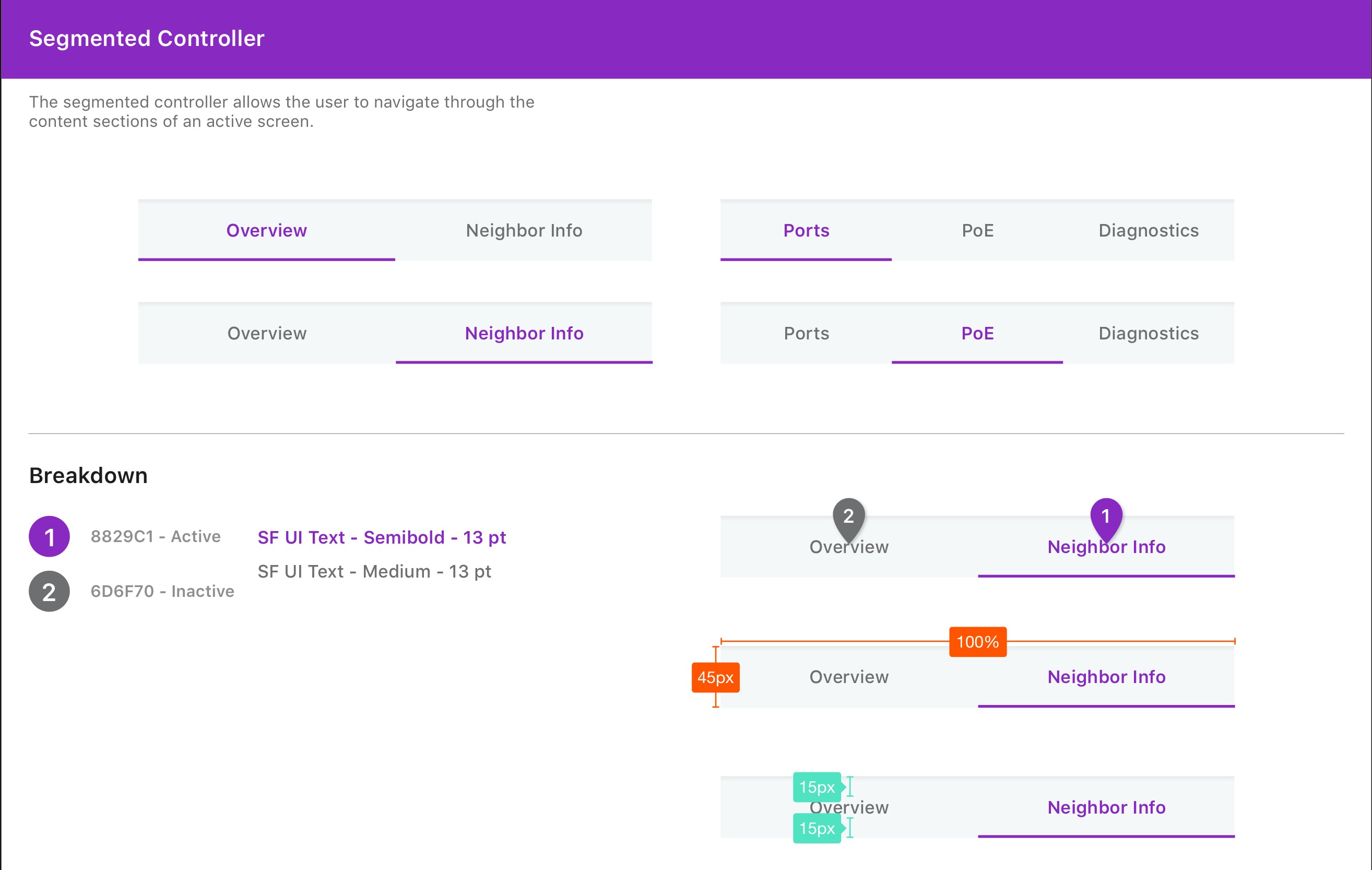1372x870 pixels.
Task: Open Diagnostics tab in the Ports-active controller
Action: tap(1149, 230)
